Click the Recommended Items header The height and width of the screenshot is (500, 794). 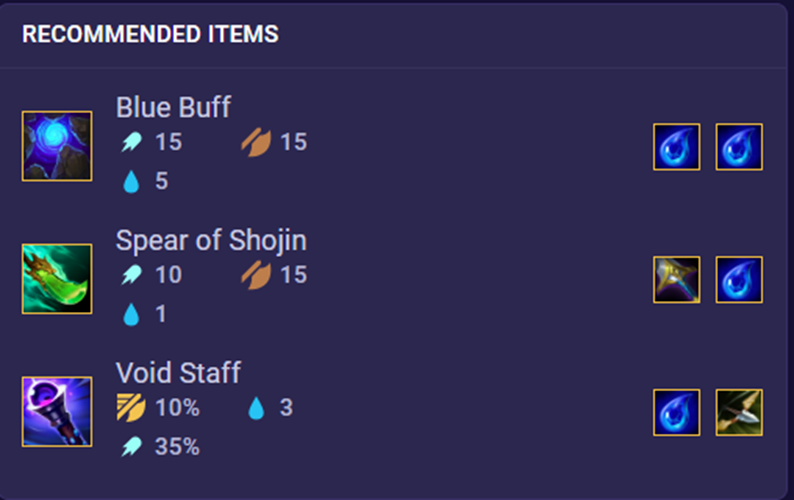pyautogui.click(x=150, y=35)
